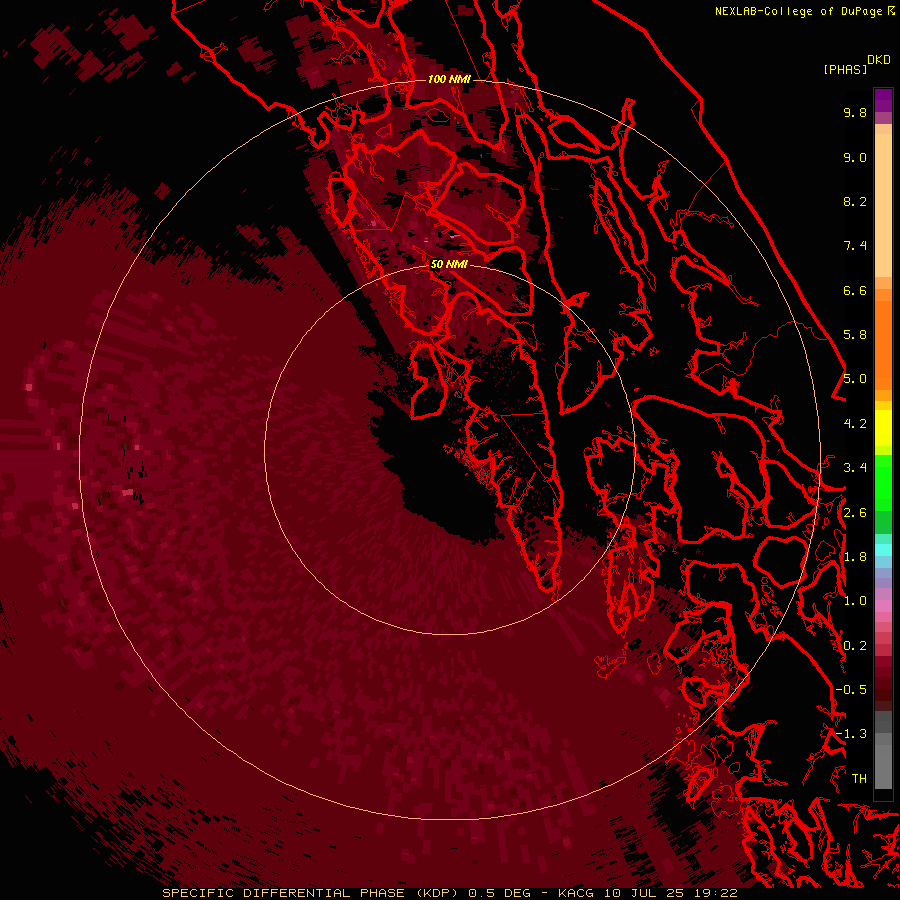Click the [PHAS] legend unit label
Viewport: 900px width, 900px height.
point(845,69)
